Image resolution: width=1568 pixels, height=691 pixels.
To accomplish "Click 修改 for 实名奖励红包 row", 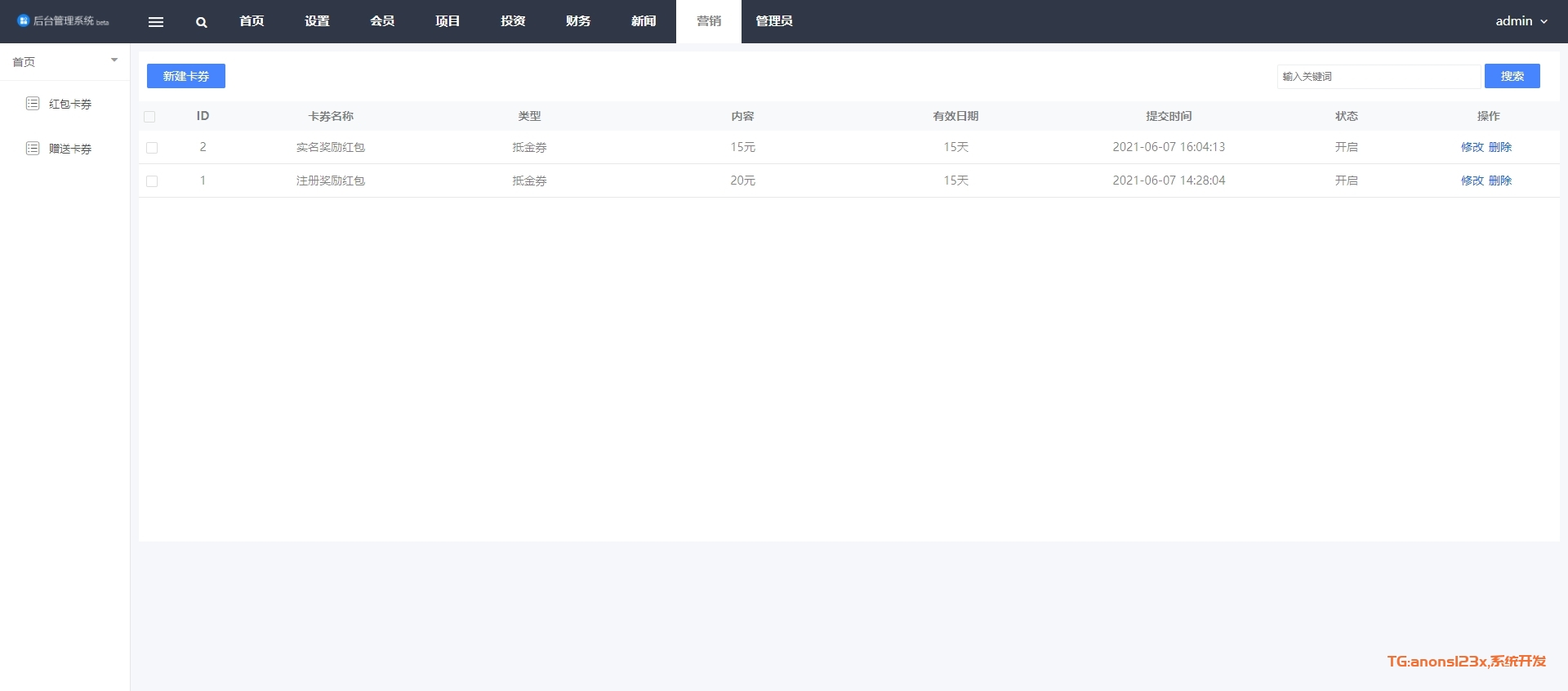I will pos(1472,147).
